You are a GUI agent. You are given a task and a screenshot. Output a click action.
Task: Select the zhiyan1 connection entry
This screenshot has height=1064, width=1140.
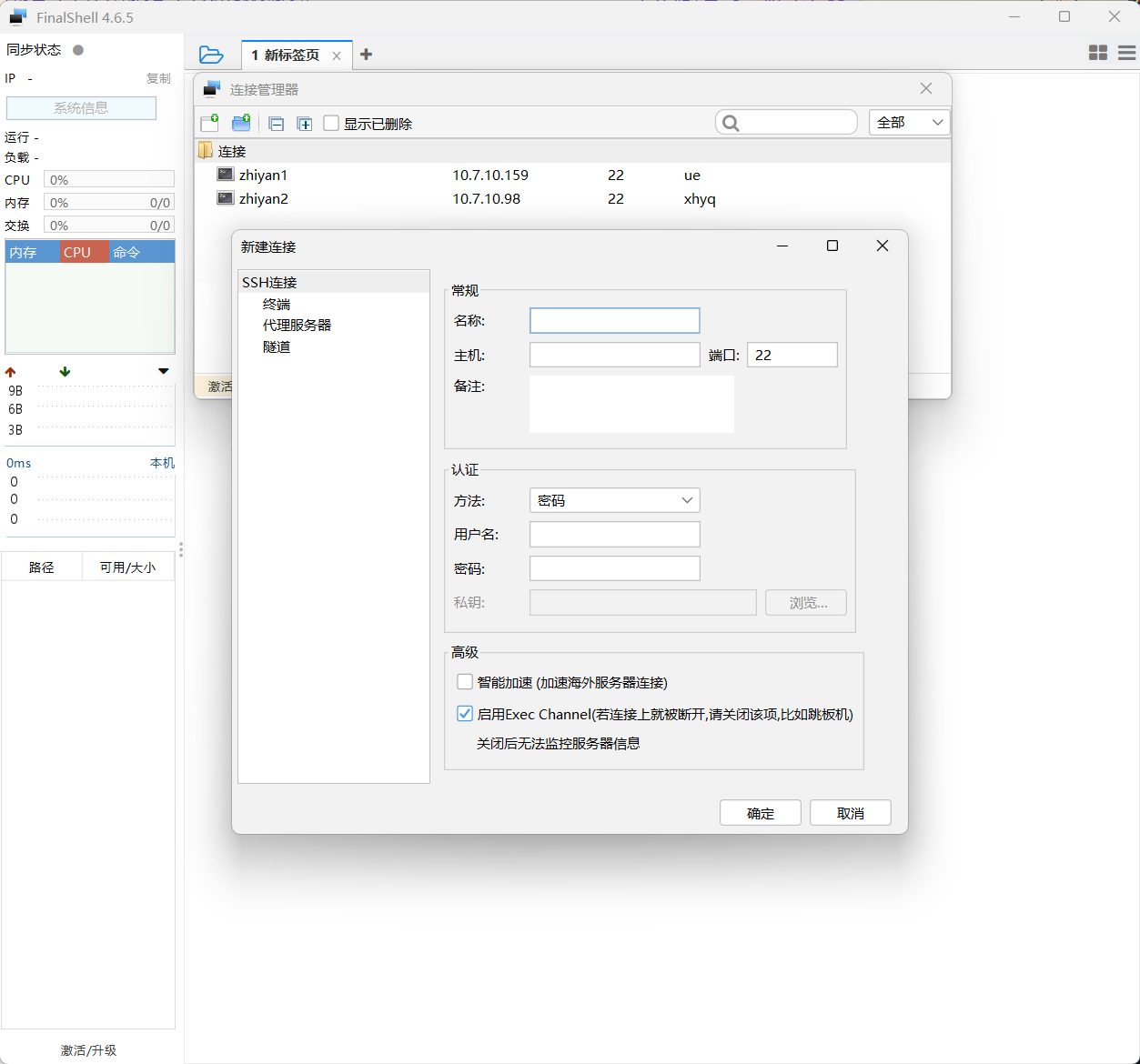click(263, 175)
